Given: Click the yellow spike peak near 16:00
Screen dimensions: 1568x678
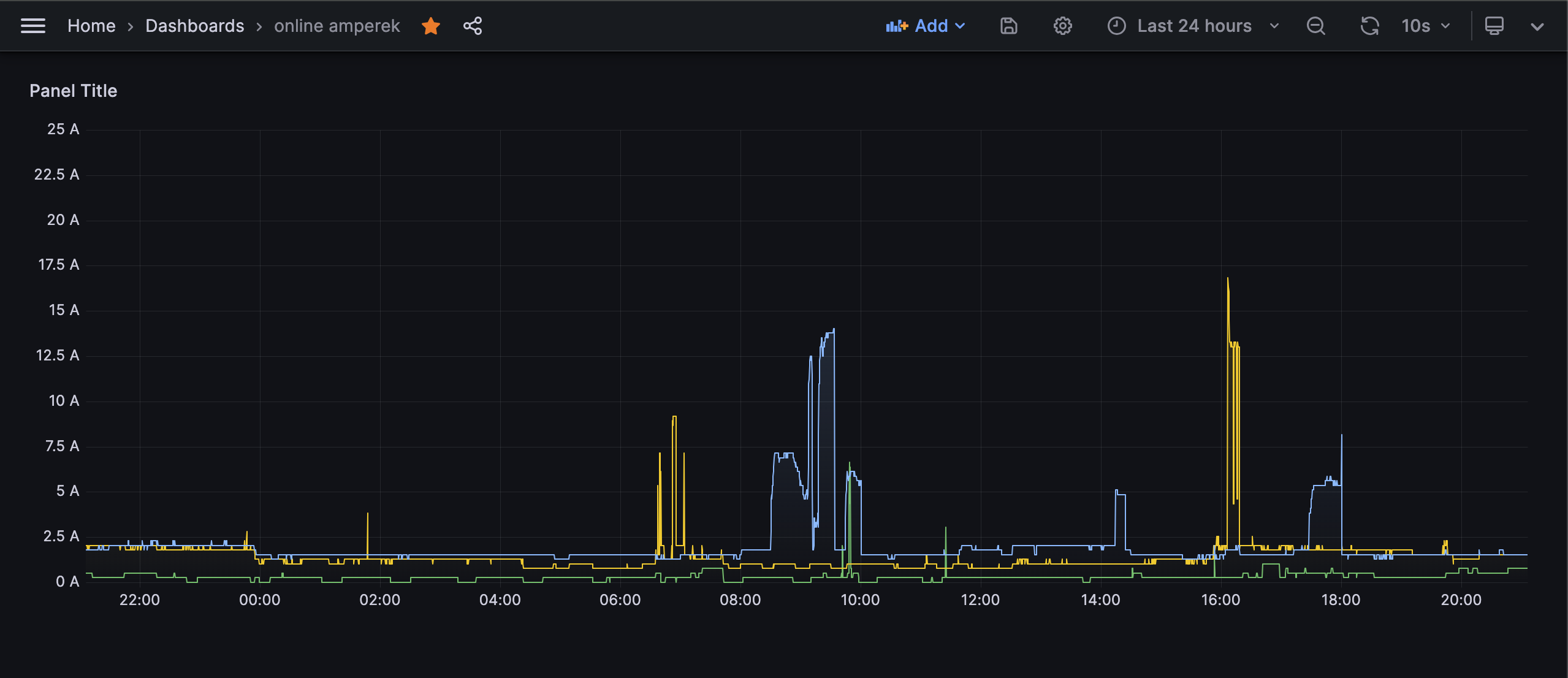Looking at the screenshot, I should click(1227, 280).
